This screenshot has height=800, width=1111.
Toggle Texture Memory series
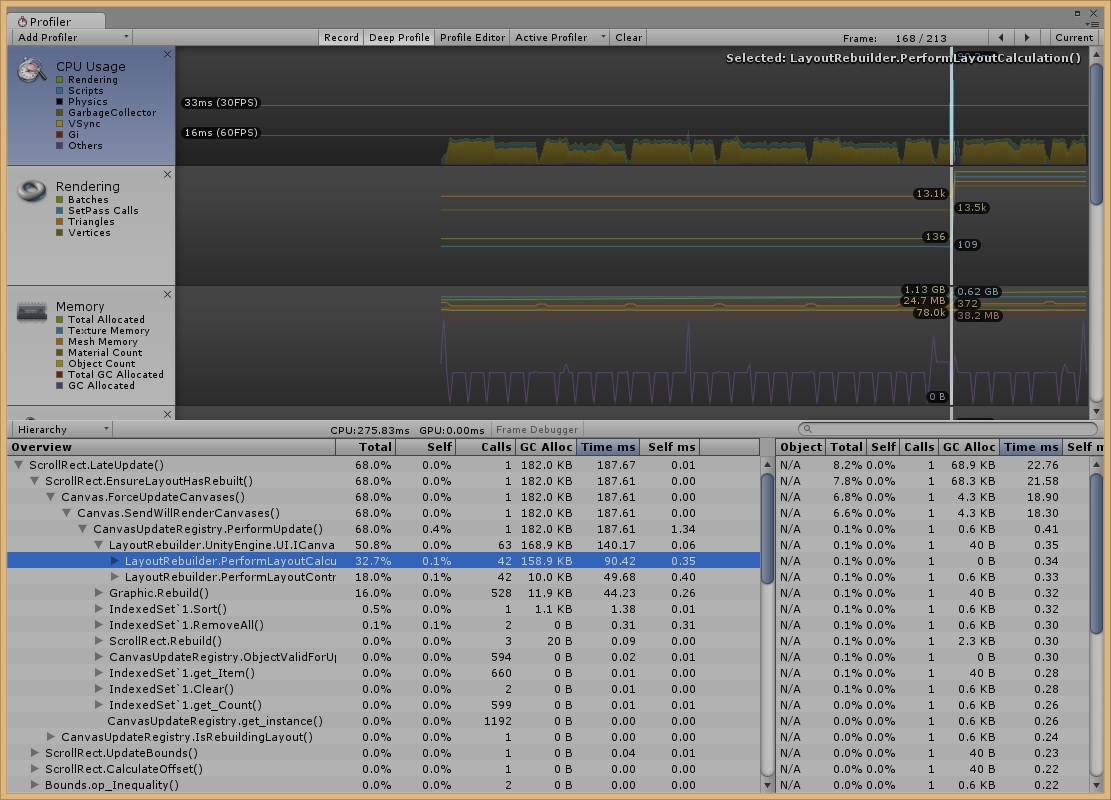pyautogui.click(x=60, y=331)
